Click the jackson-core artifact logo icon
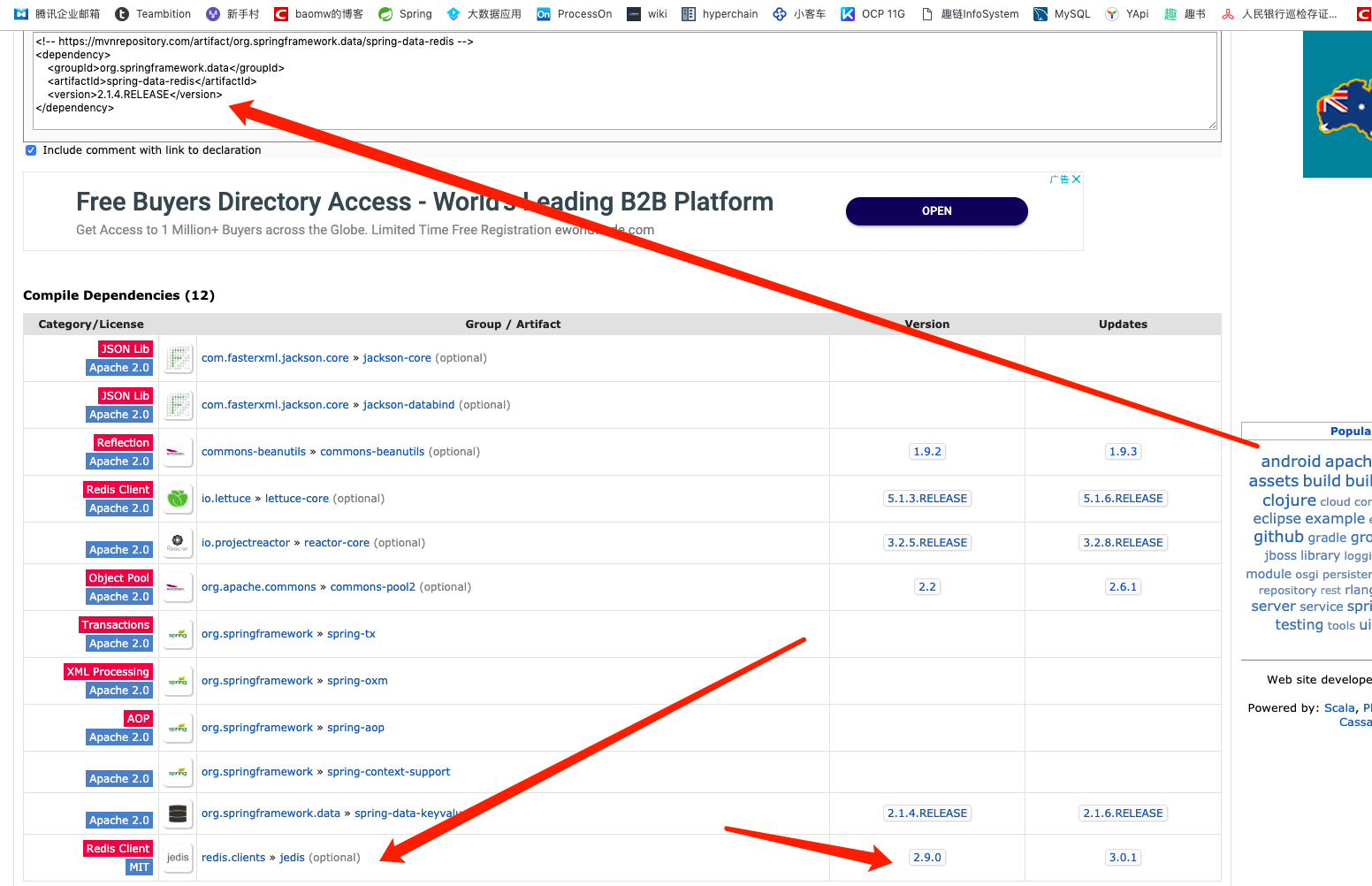The width and height of the screenshot is (1372, 886). pyautogui.click(x=179, y=358)
